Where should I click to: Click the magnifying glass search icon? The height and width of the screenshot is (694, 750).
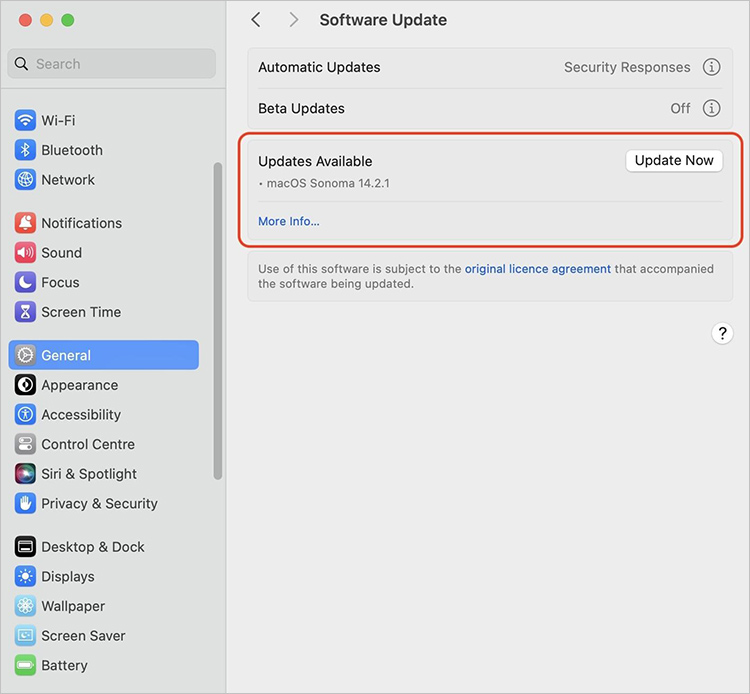coord(21,64)
